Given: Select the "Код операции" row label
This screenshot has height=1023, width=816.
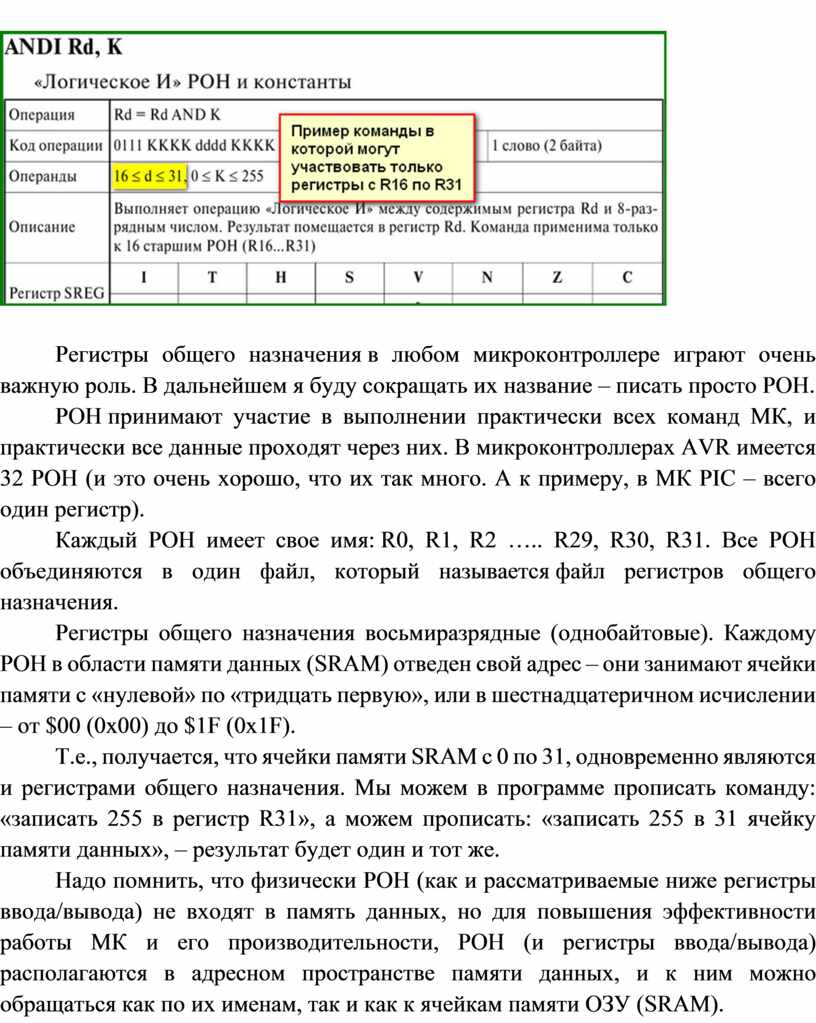Looking at the screenshot, I should pyautogui.click(x=55, y=146).
